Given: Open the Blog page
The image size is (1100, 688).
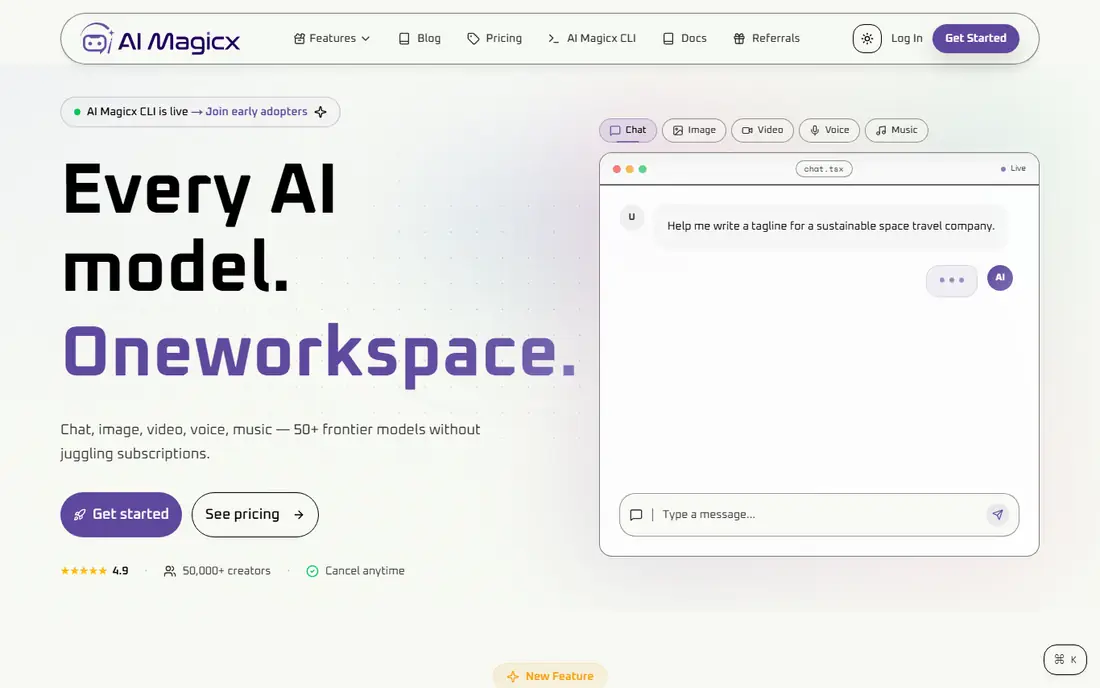Looking at the screenshot, I should [x=420, y=39].
